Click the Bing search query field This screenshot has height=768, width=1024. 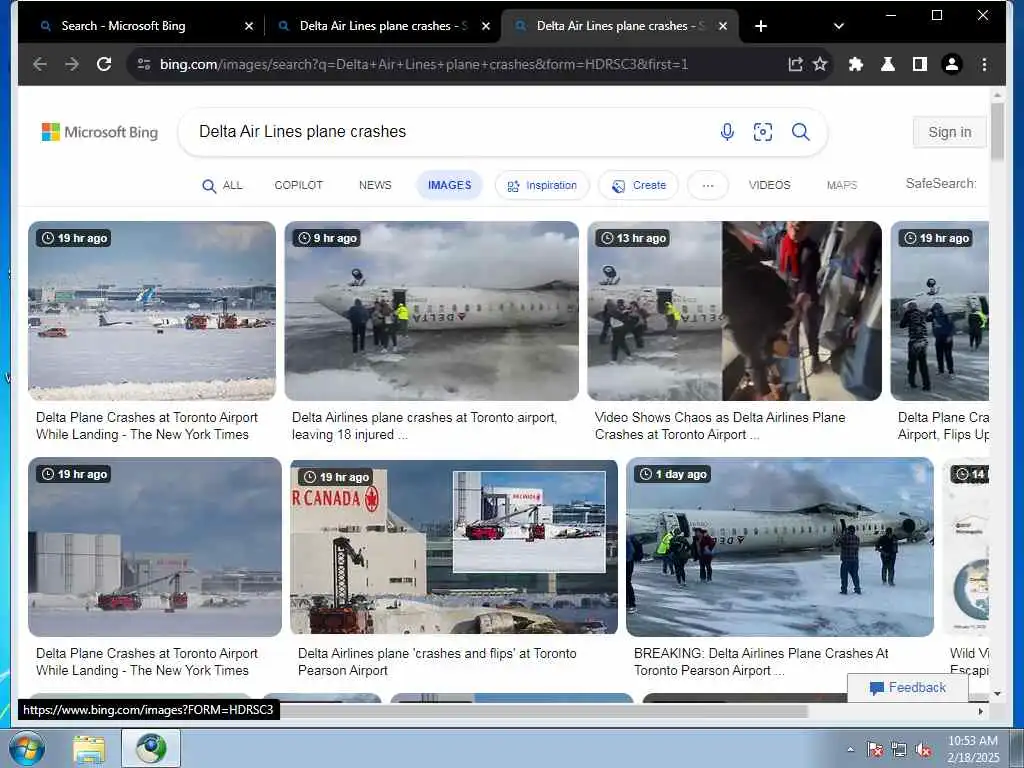451,132
